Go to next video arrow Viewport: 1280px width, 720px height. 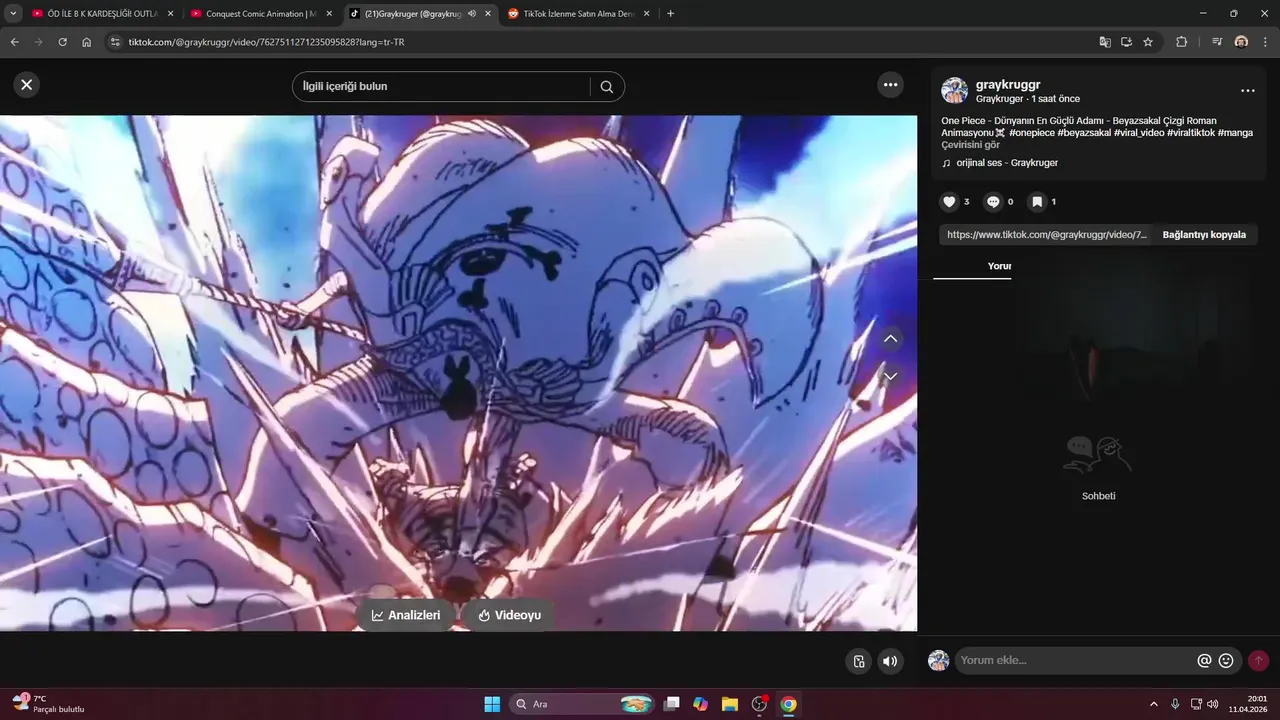891,376
